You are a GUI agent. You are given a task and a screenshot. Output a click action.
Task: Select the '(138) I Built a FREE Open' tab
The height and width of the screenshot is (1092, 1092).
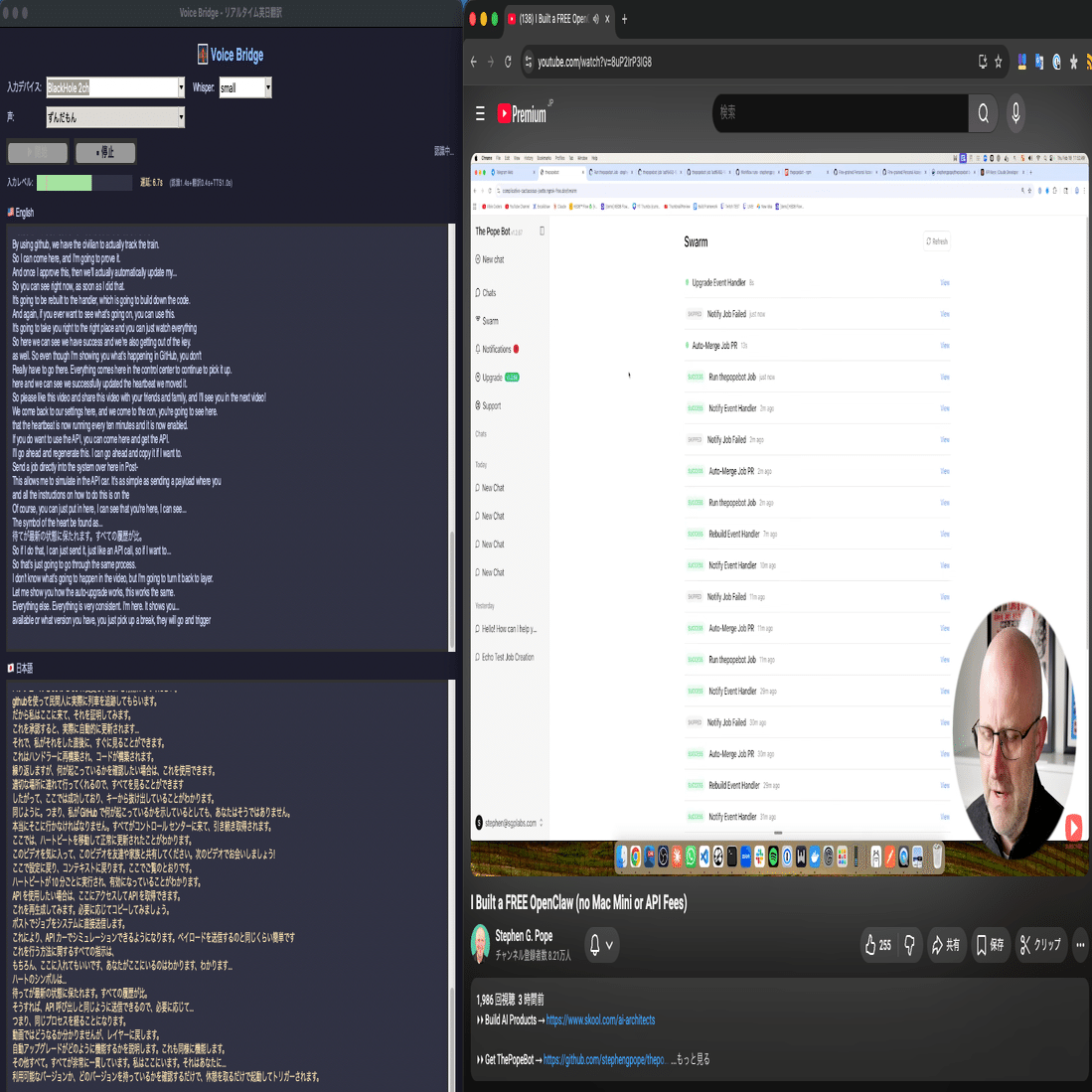(553, 19)
